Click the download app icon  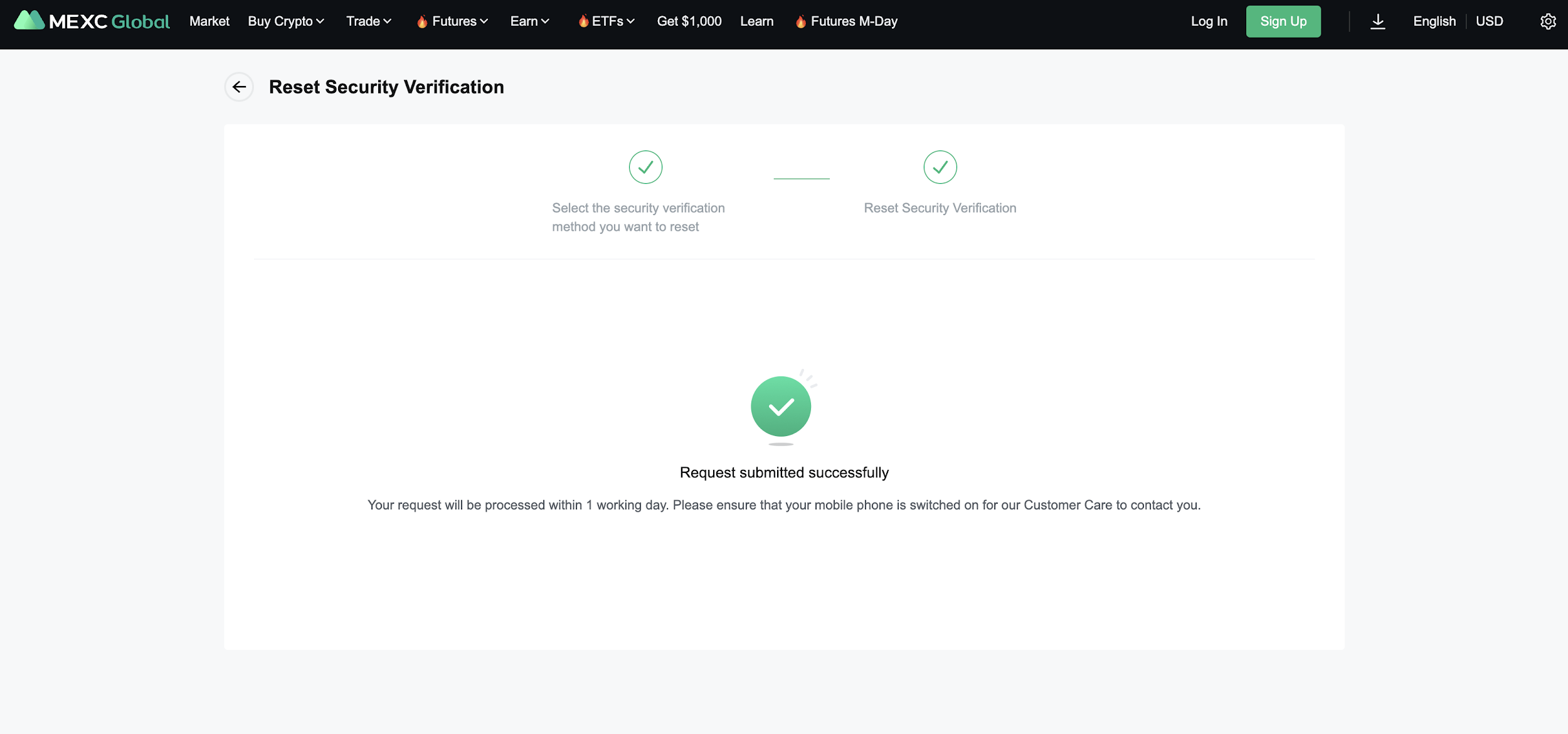tap(1377, 21)
